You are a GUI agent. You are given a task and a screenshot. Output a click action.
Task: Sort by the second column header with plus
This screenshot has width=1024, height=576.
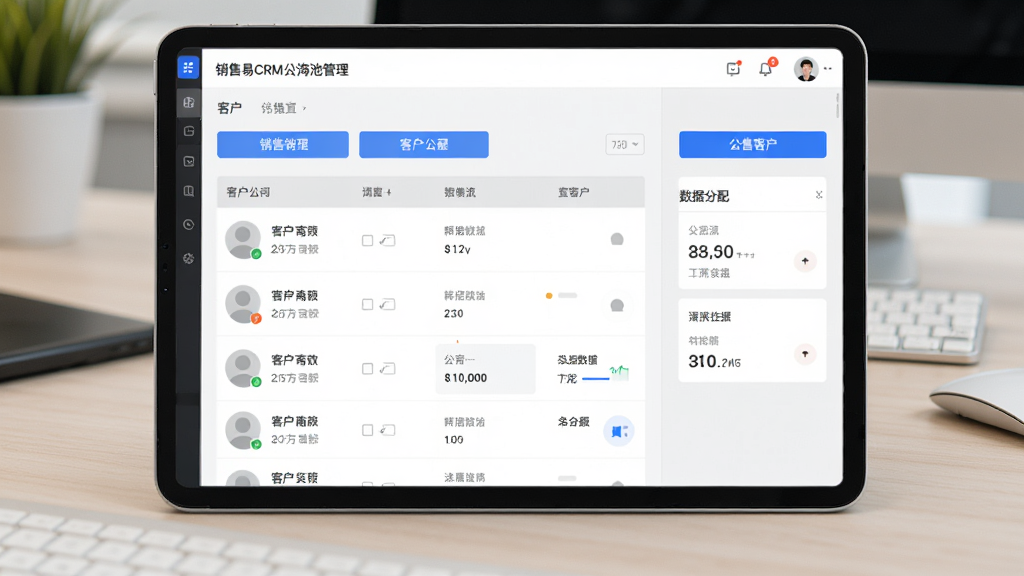point(377,192)
